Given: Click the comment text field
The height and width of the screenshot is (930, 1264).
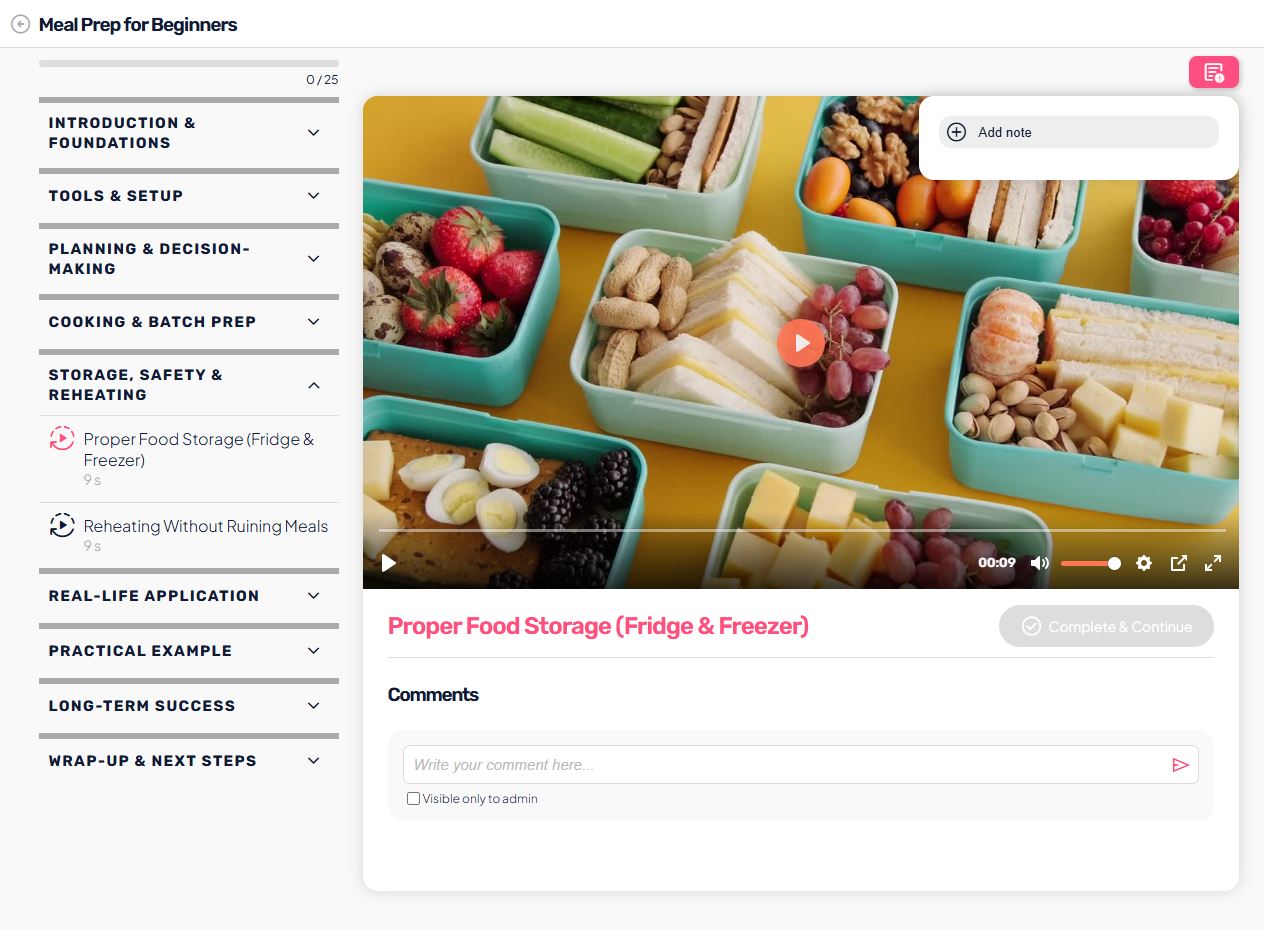Looking at the screenshot, I should coord(785,765).
